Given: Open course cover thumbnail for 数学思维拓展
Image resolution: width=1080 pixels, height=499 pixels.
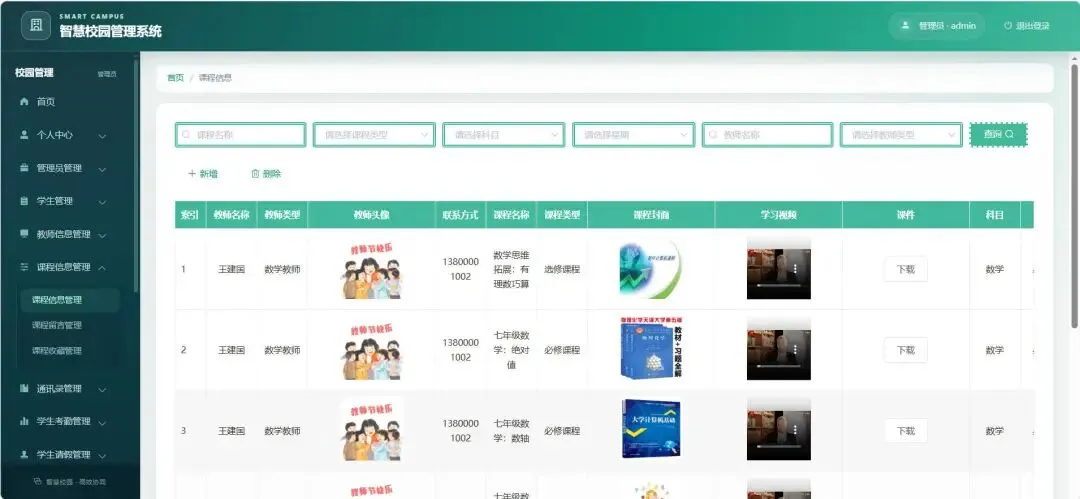Looking at the screenshot, I should [651, 269].
